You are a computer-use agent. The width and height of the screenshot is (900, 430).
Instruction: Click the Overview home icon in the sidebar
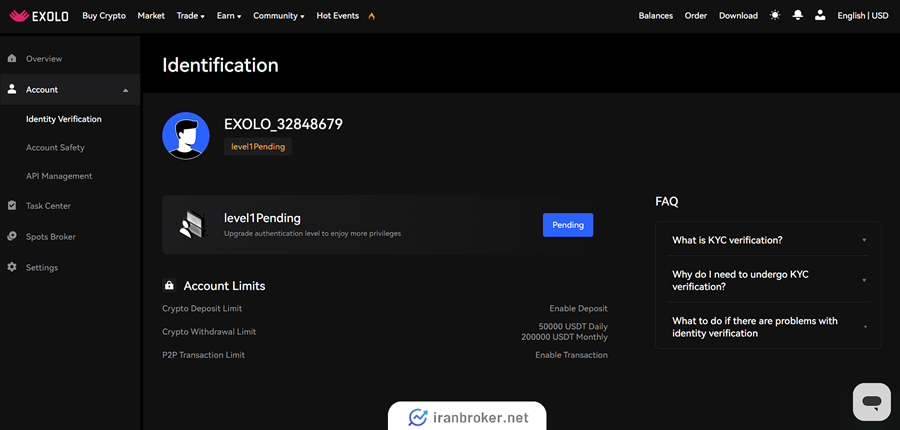pyautogui.click(x=11, y=59)
